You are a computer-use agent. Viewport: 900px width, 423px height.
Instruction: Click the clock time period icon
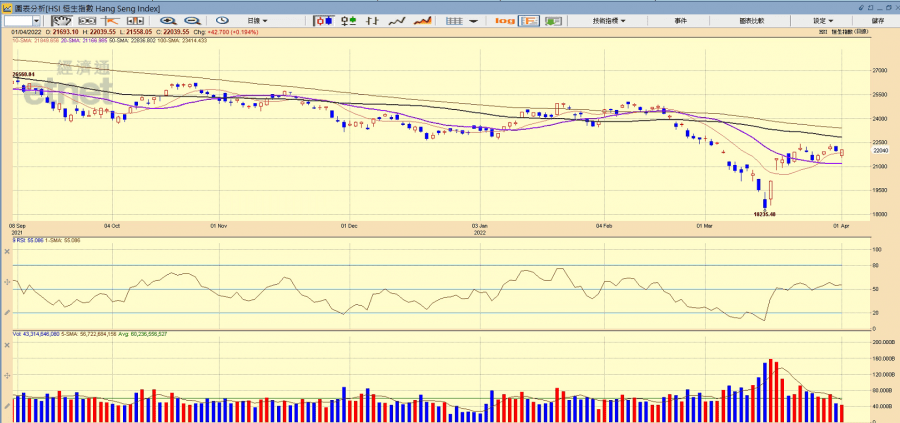click(221, 20)
